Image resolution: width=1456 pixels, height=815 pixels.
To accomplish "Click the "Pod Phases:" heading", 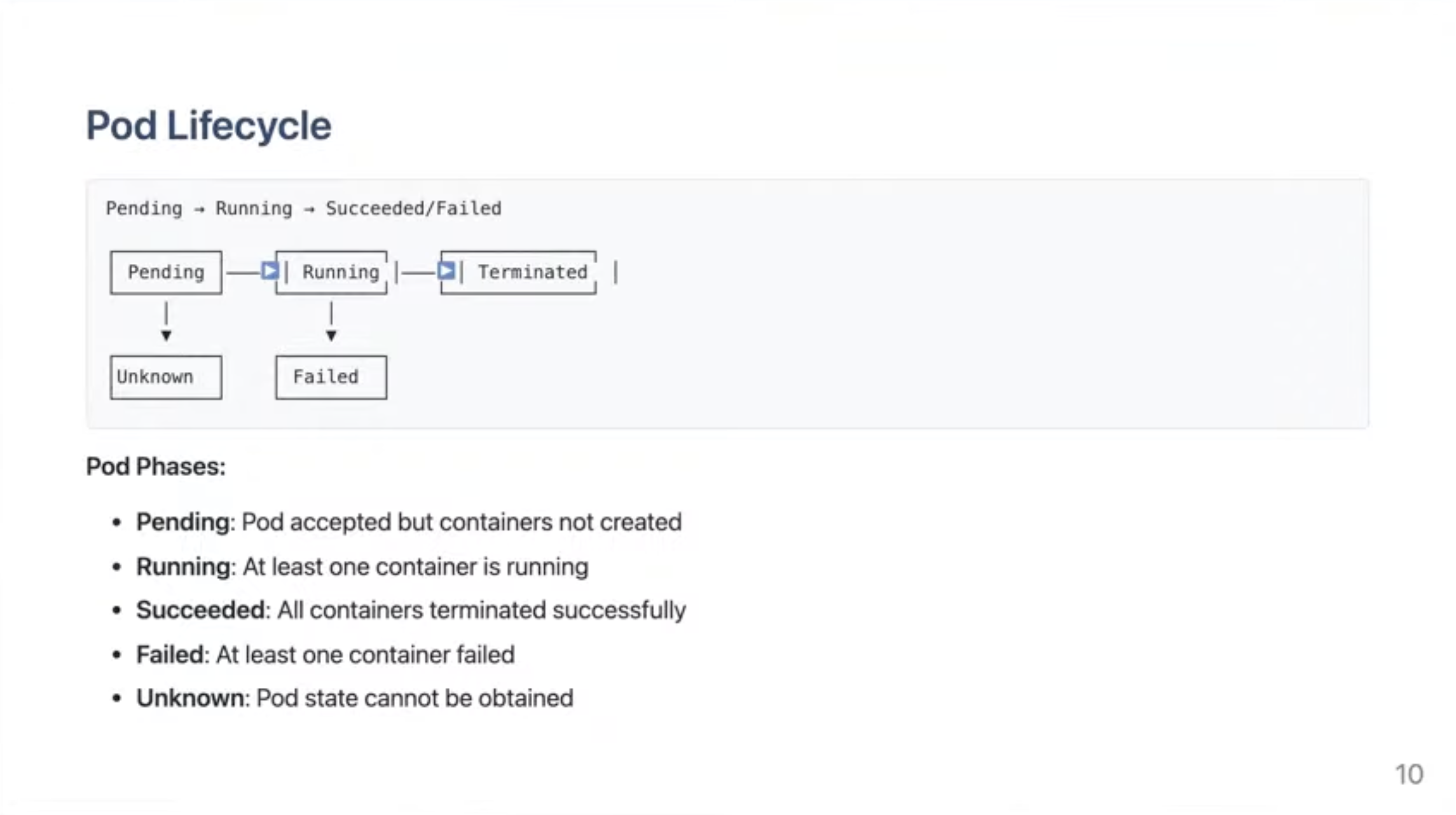I will (156, 467).
